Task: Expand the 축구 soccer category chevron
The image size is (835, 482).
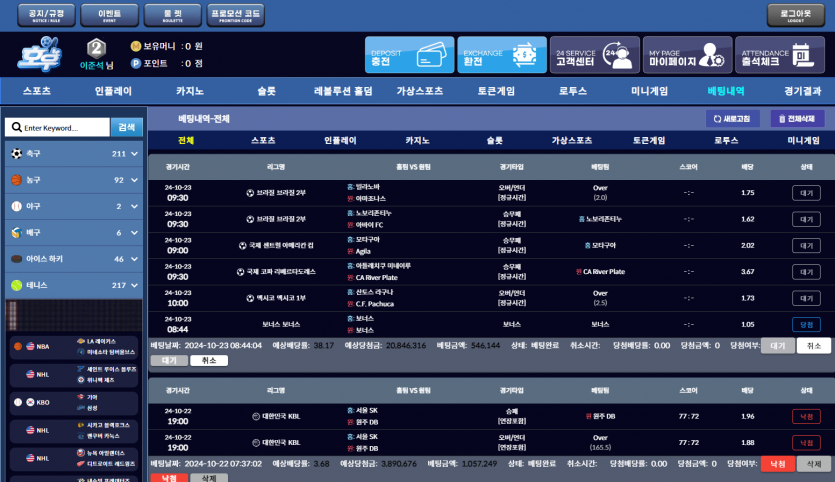Action: click(x=134, y=154)
